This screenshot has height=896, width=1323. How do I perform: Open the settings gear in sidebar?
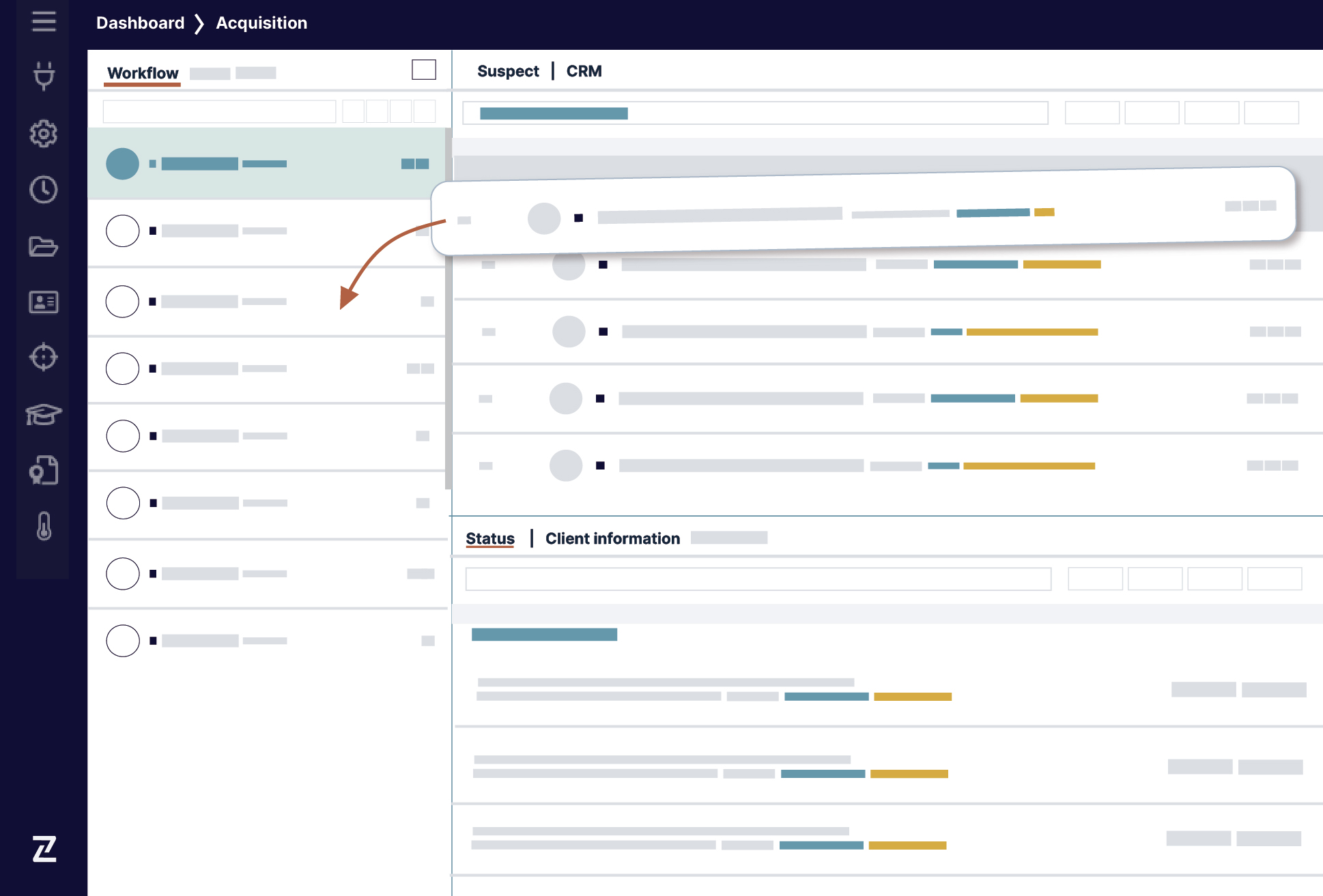[44, 134]
